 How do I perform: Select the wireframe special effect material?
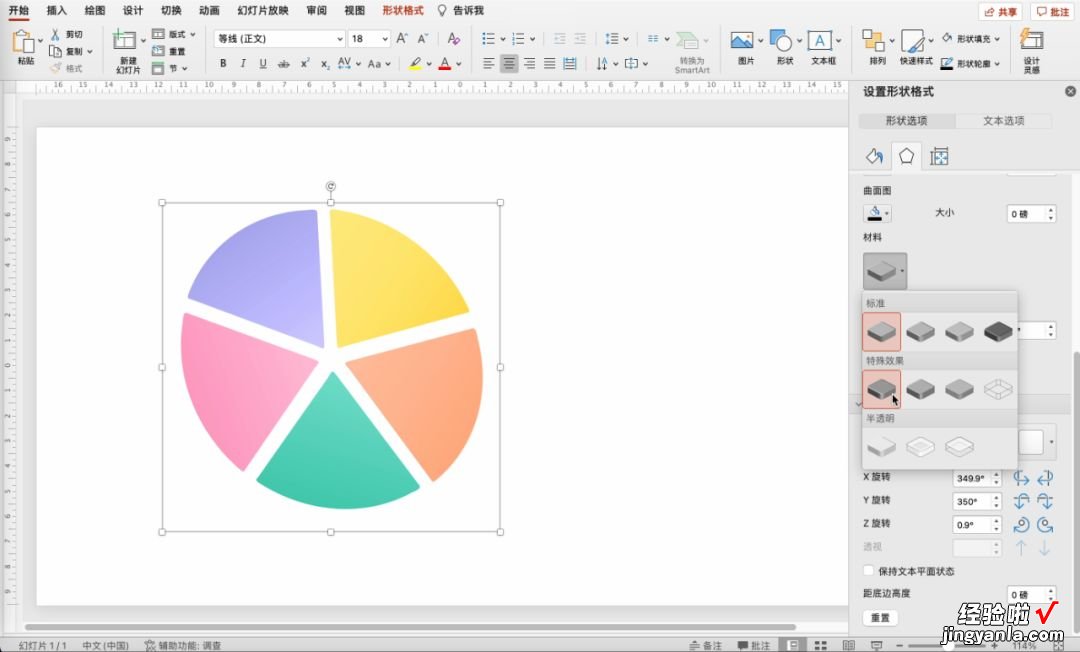coord(998,390)
